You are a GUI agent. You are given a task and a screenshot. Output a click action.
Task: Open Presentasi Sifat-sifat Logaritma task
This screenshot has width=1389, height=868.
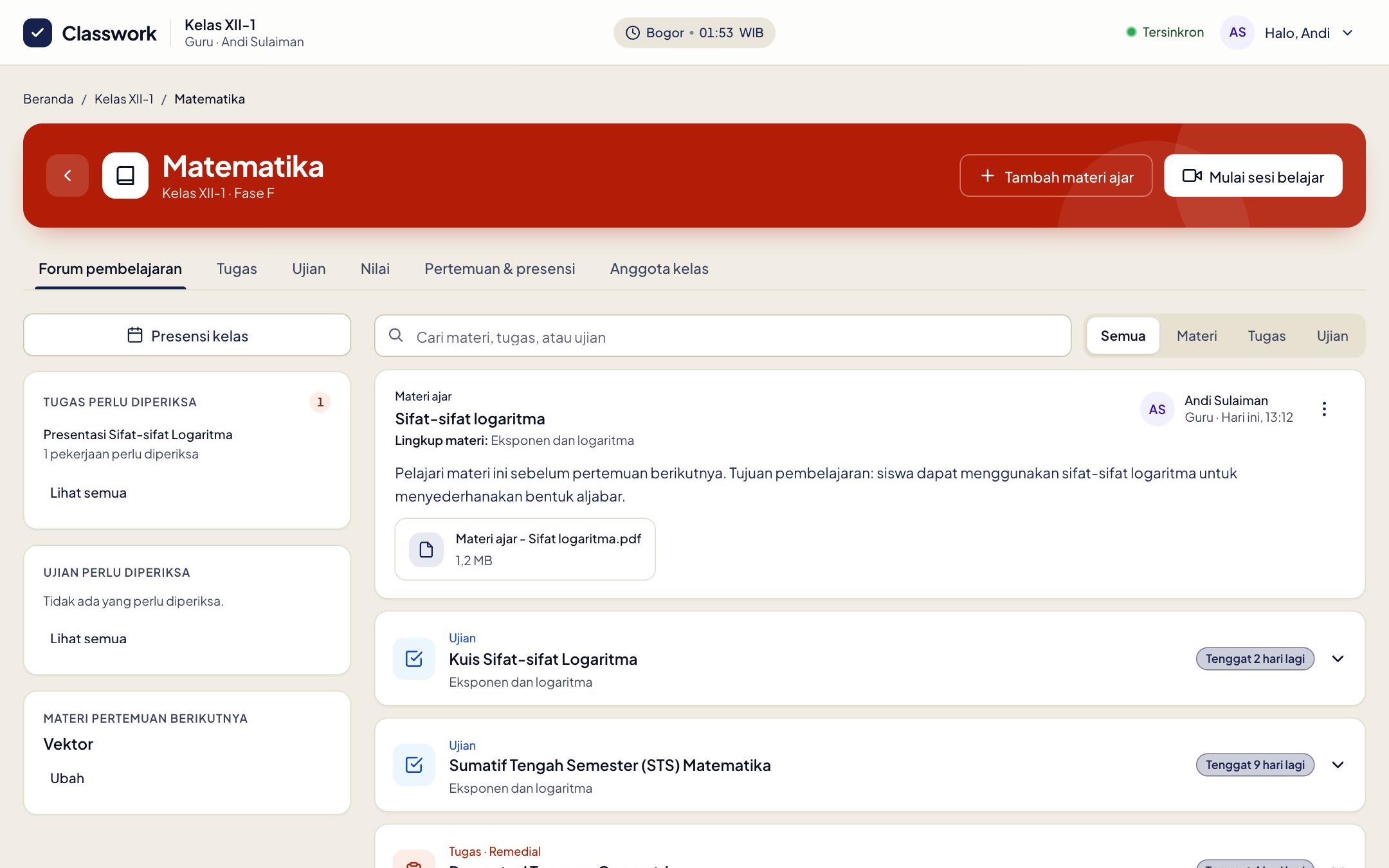138,435
